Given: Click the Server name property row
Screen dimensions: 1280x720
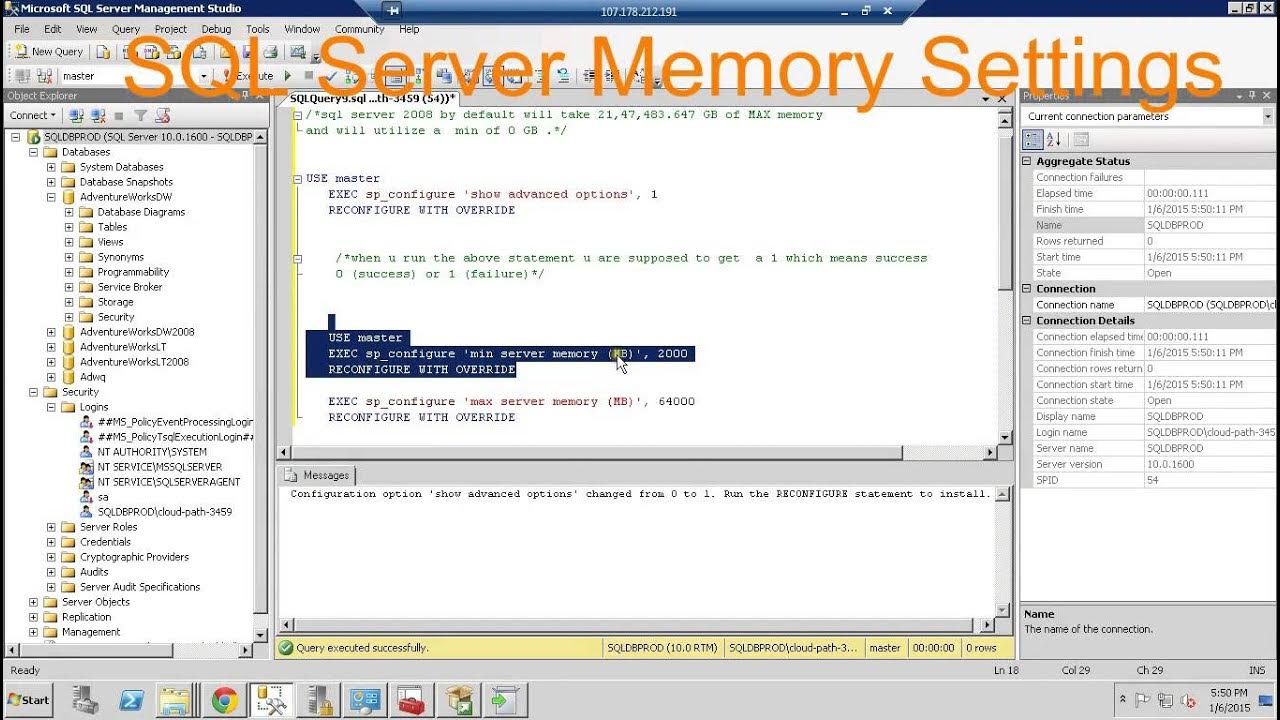Looking at the screenshot, I should point(1155,448).
